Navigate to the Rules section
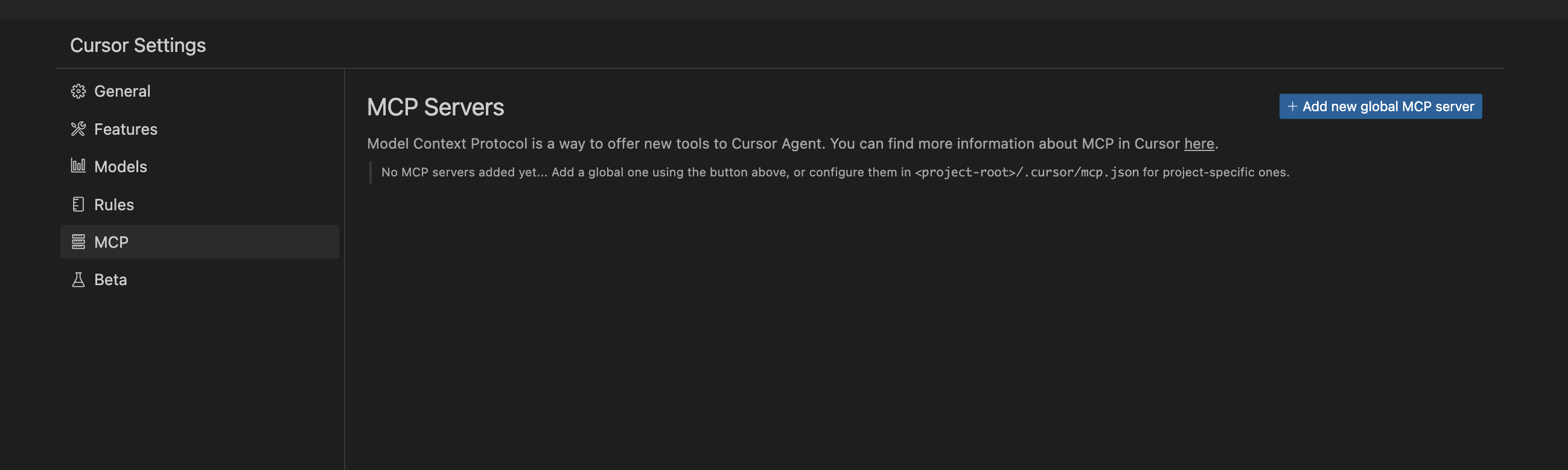The height and width of the screenshot is (470, 1568). [x=114, y=204]
